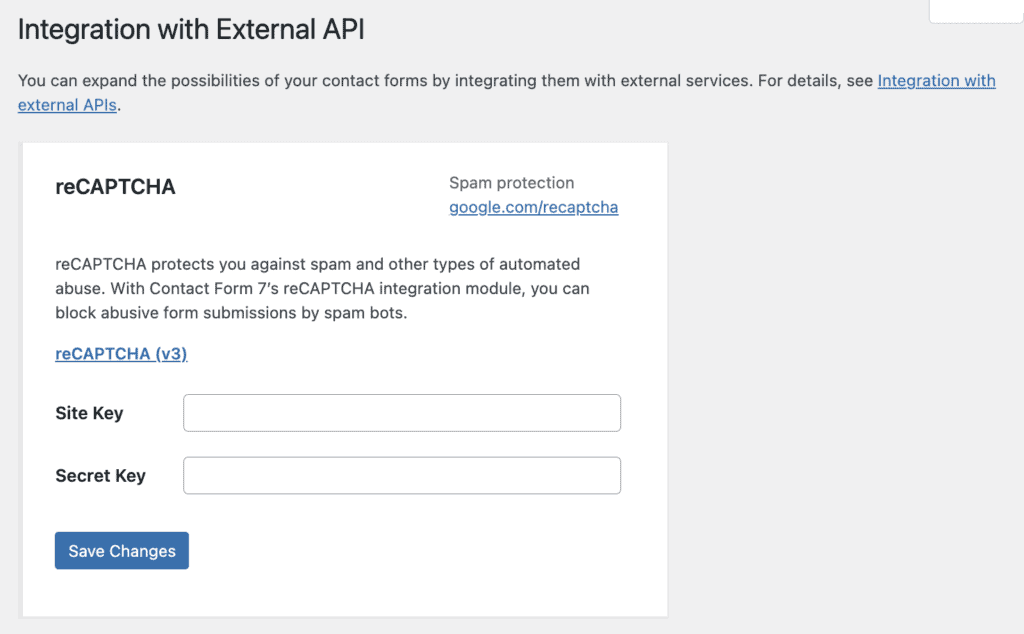
Task: Click the reCAPTCHA description paragraph
Action: (323, 289)
